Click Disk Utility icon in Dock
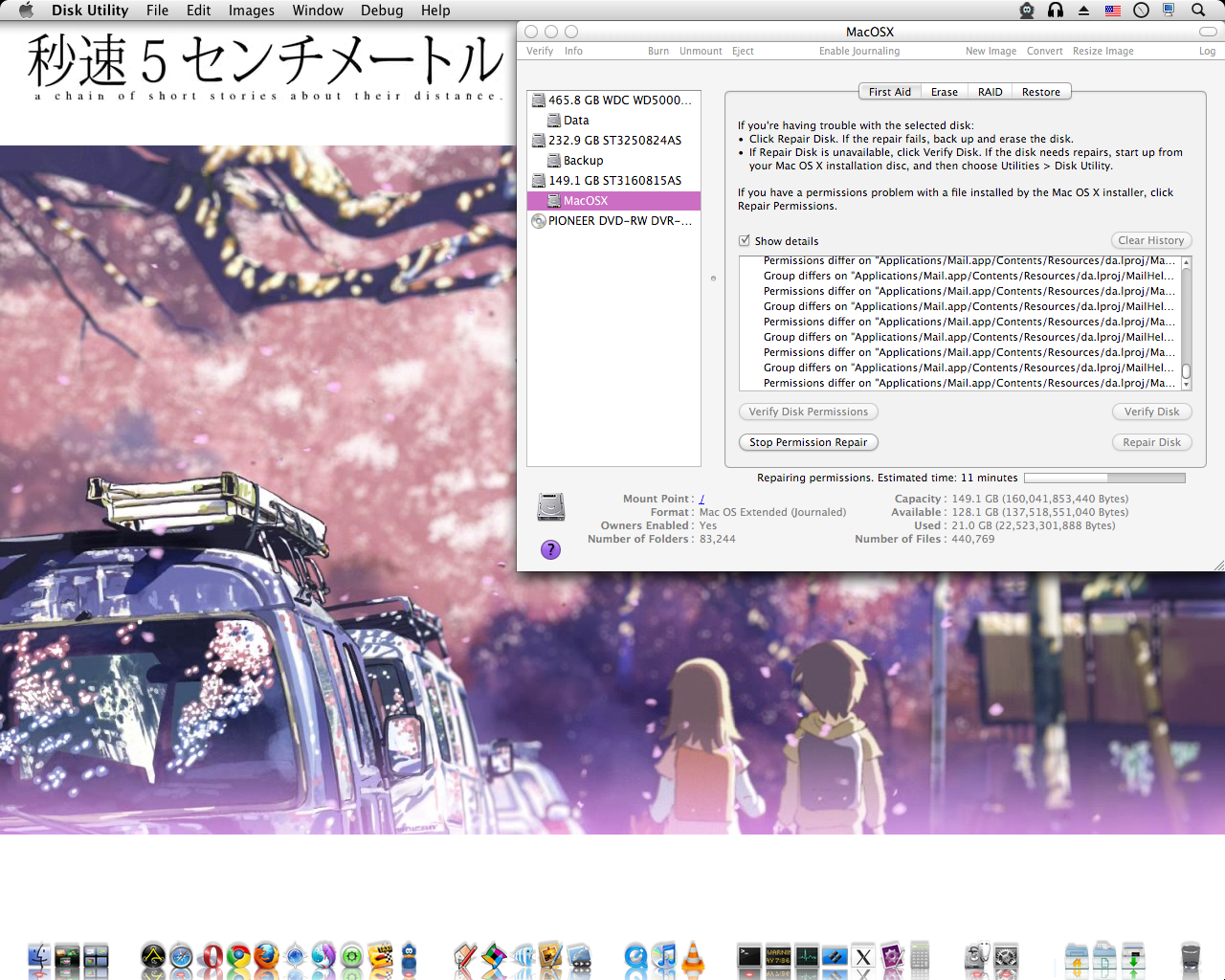Screen dimensions: 1225x980 point(978,956)
